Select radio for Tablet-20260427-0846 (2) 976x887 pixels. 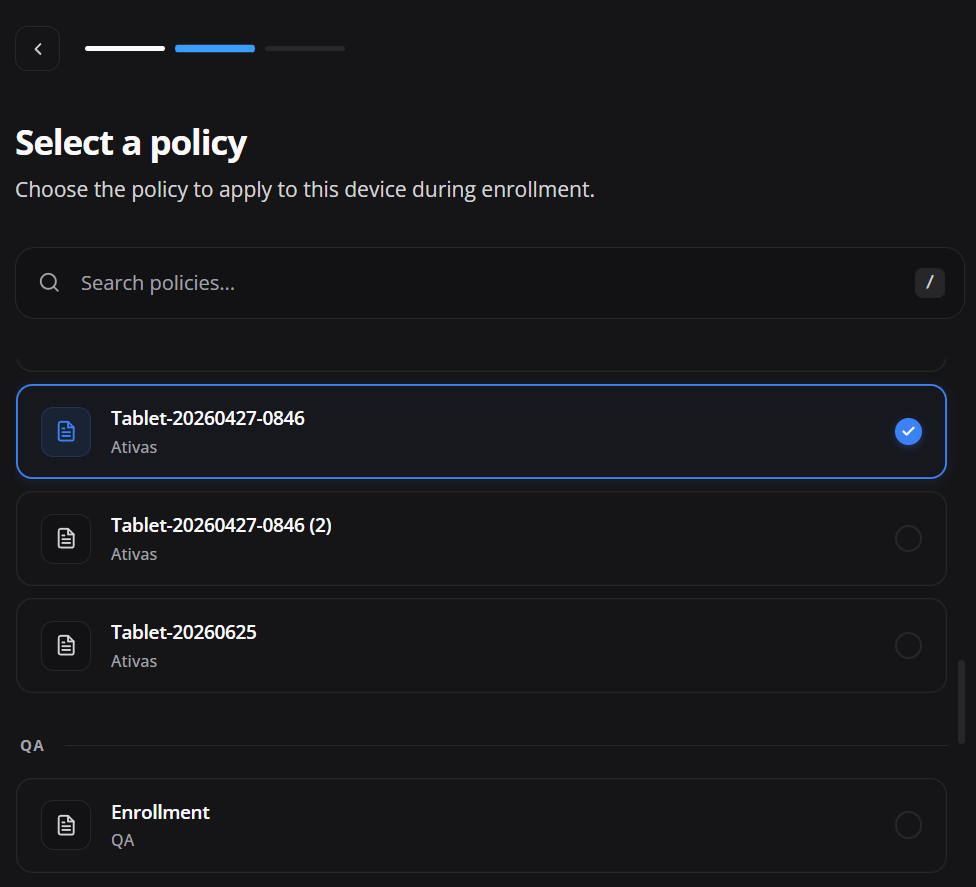pyautogui.click(x=908, y=538)
